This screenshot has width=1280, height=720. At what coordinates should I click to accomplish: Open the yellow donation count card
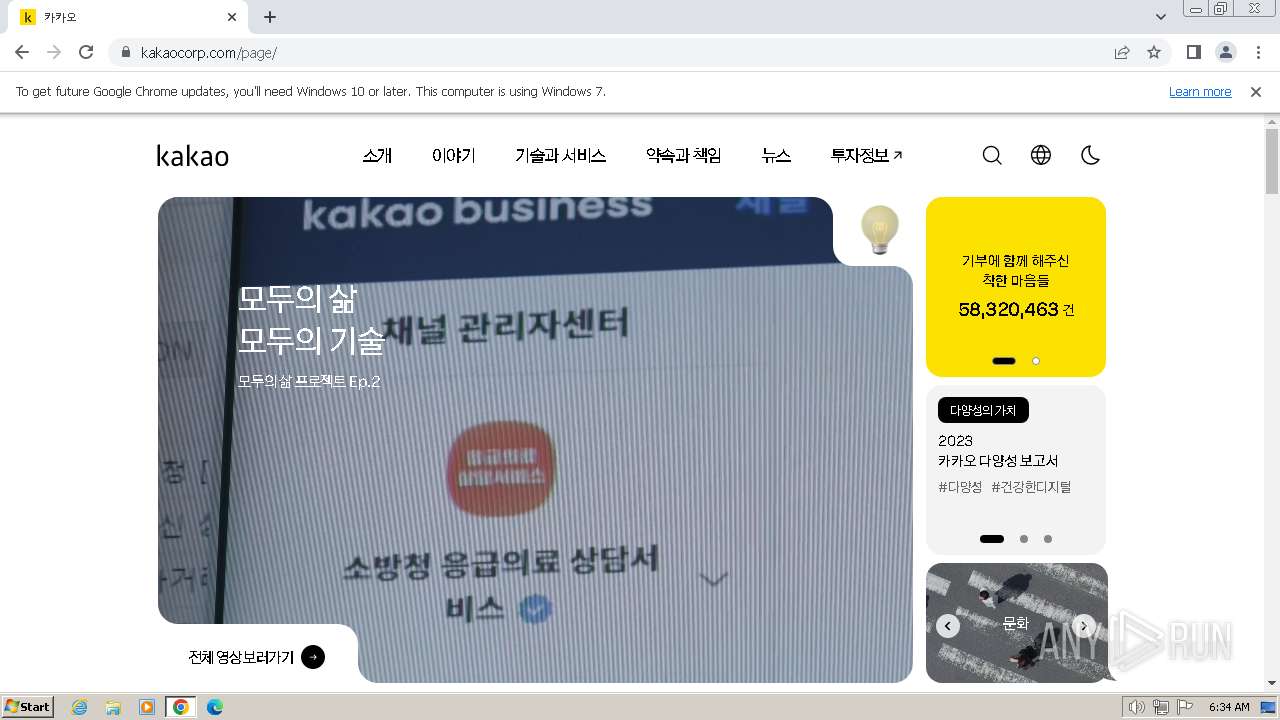(1016, 287)
